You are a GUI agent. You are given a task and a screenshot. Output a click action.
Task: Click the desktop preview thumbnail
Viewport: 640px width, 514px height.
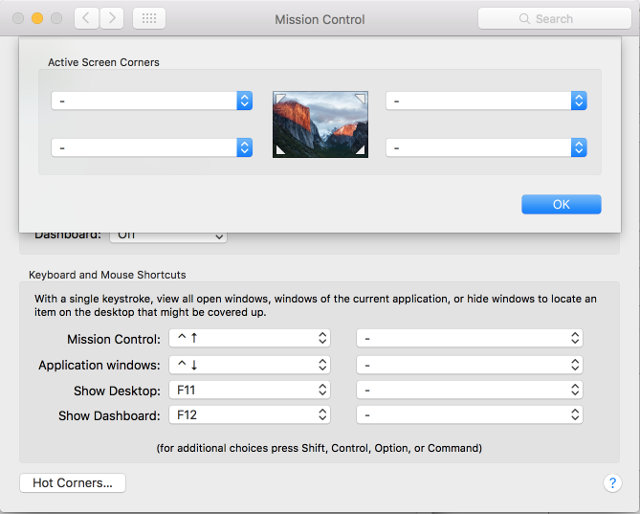pos(320,125)
